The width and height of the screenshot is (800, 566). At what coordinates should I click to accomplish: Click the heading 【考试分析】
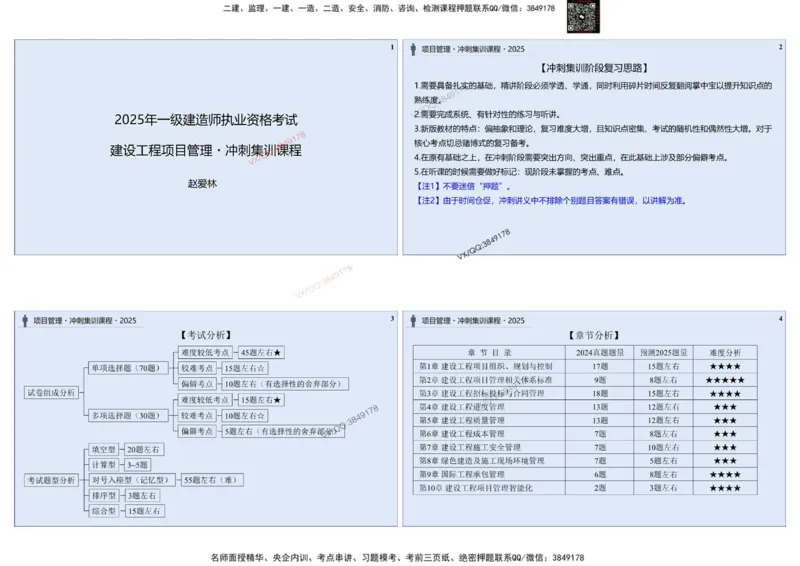(205, 335)
